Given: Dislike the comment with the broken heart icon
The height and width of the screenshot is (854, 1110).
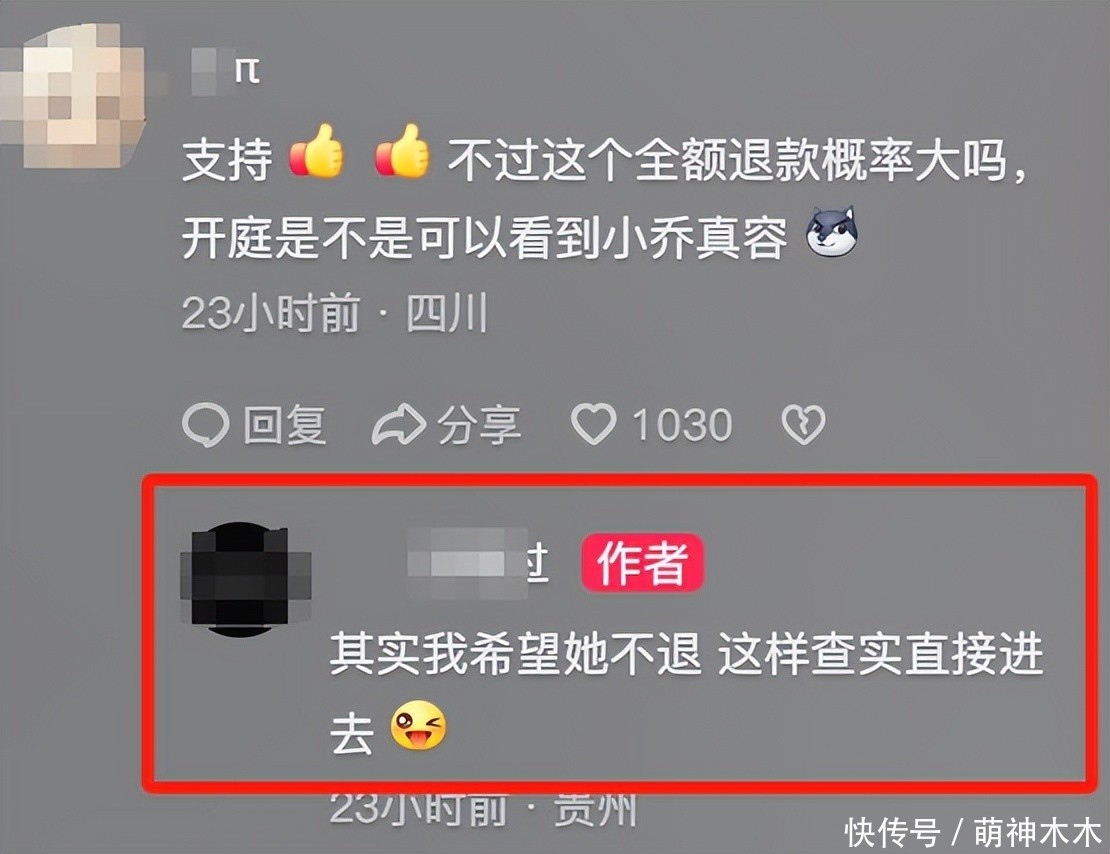Looking at the screenshot, I should pyautogui.click(x=803, y=424).
